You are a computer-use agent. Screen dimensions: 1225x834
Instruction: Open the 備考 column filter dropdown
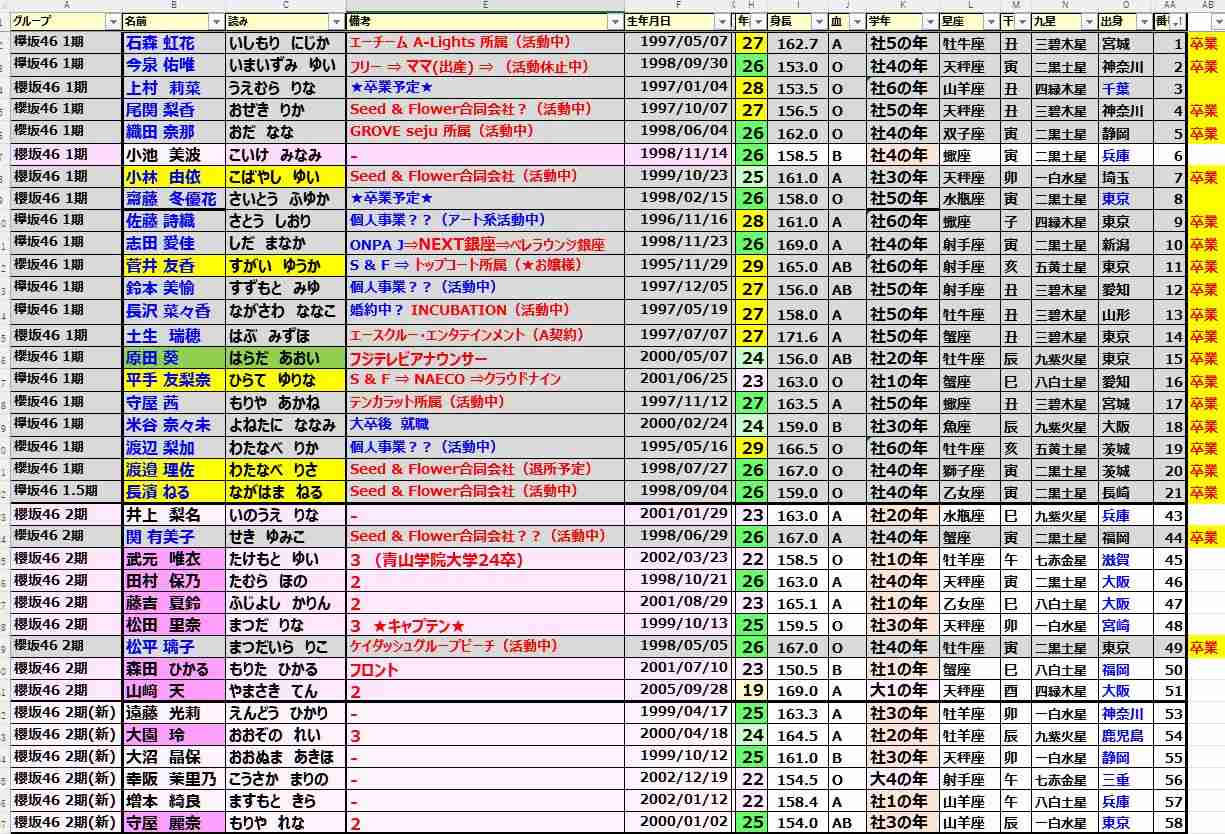point(615,21)
